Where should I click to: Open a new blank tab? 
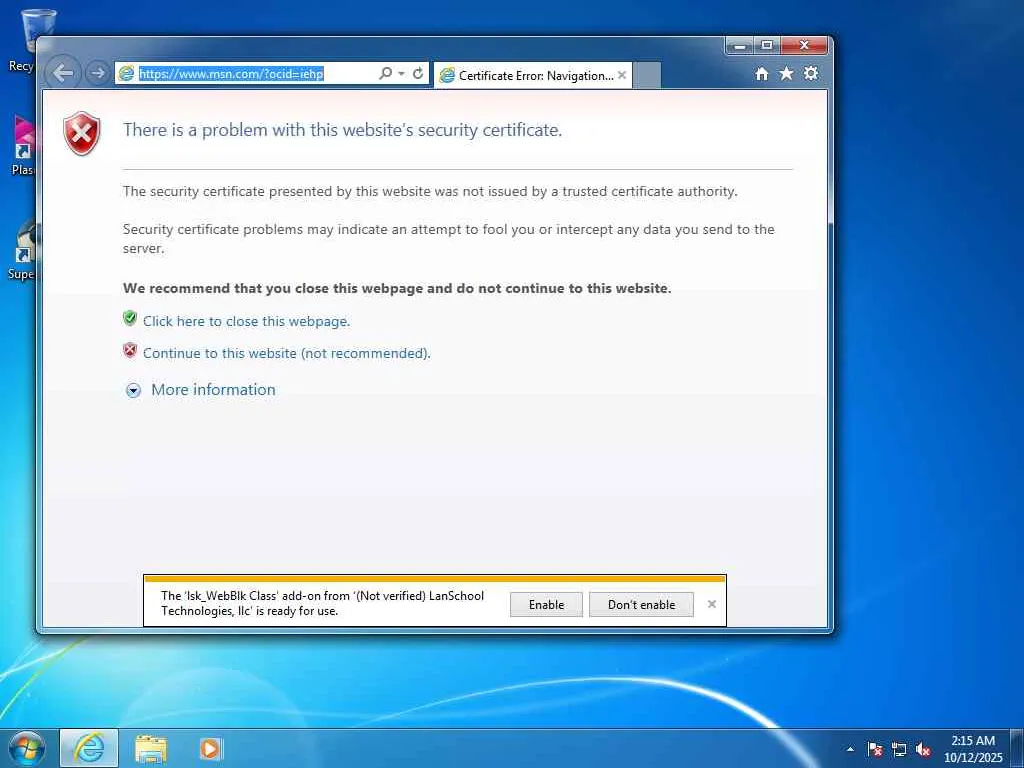[x=647, y=76]
